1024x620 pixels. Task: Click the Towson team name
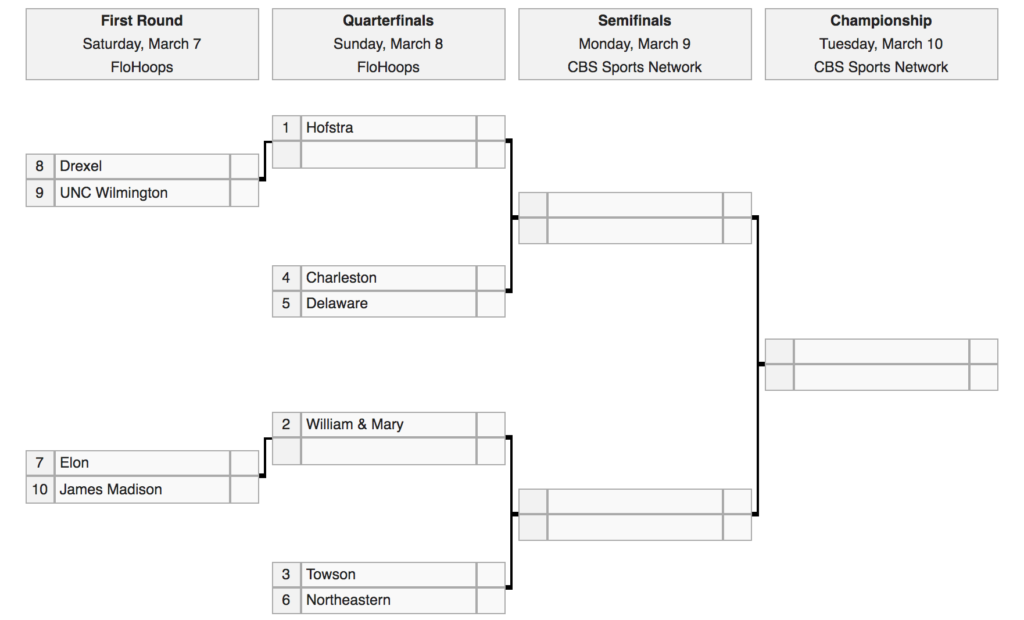331,575
